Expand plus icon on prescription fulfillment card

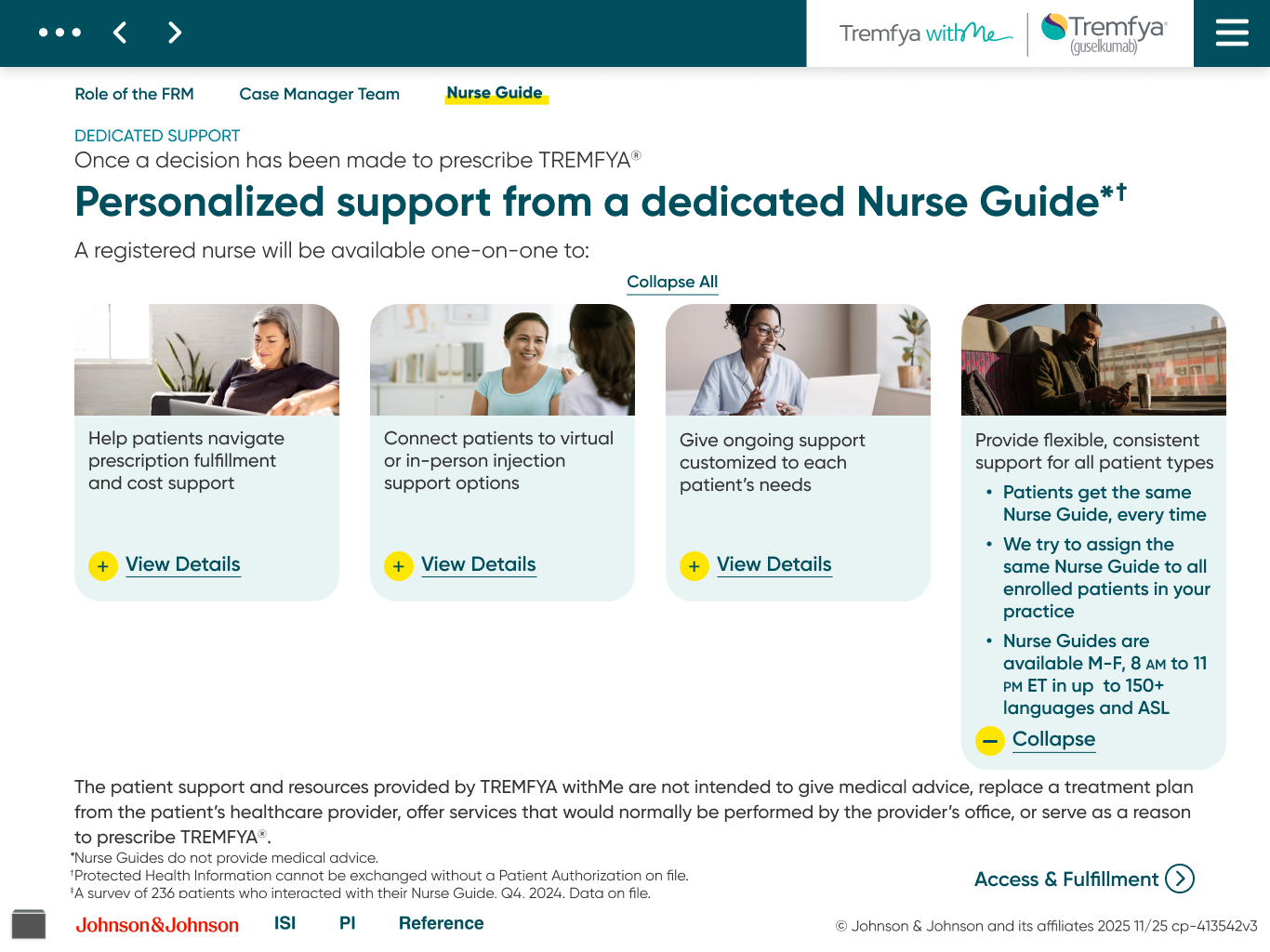pyautogui.click(x=103, y=566)
